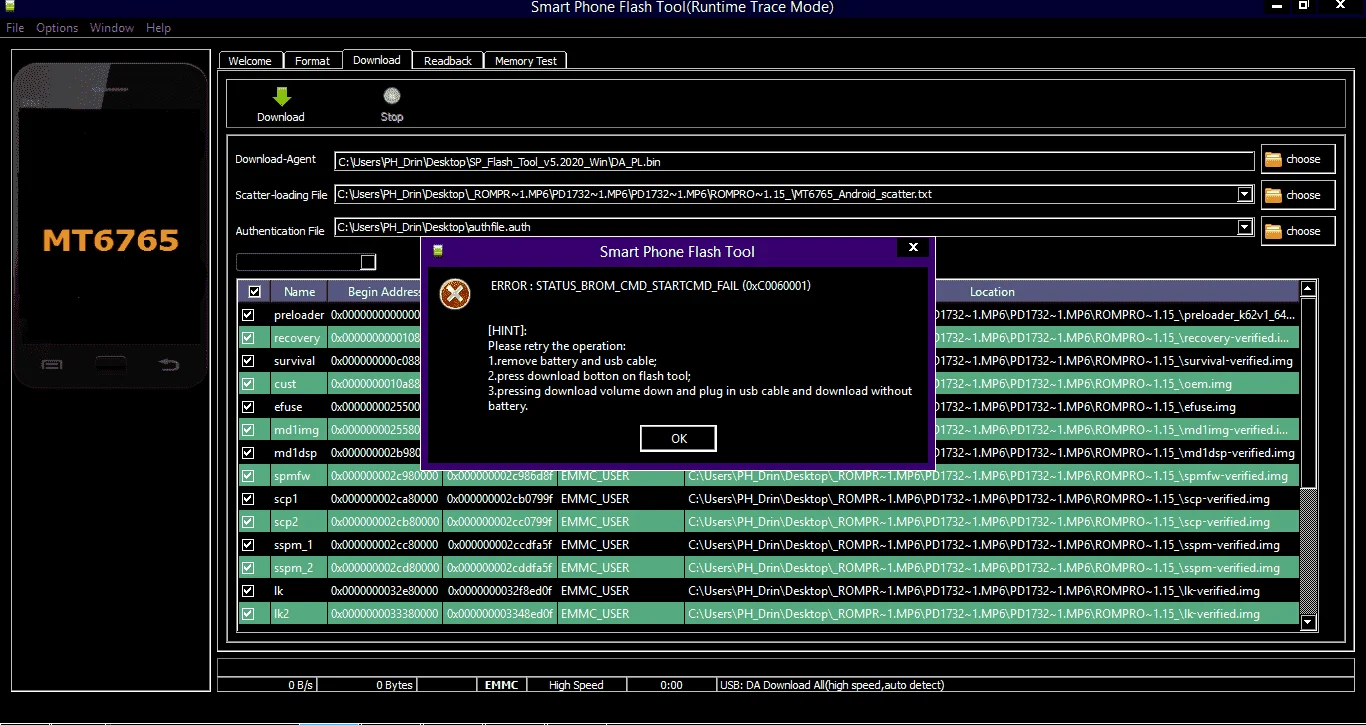The image size is (1366, 725).
Task: Click the partition table vertical scrollbar thumb
Action: tap(1308, 393)
